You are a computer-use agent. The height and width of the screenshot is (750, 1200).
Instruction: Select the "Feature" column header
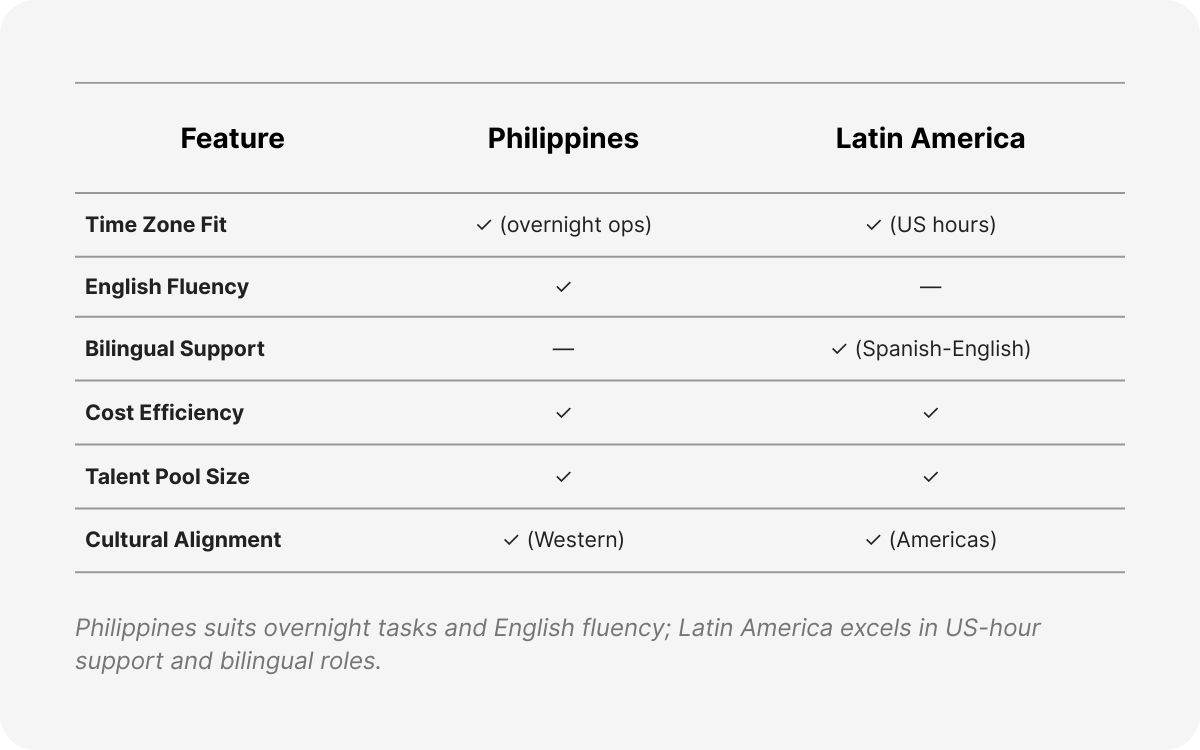(232, 138)
